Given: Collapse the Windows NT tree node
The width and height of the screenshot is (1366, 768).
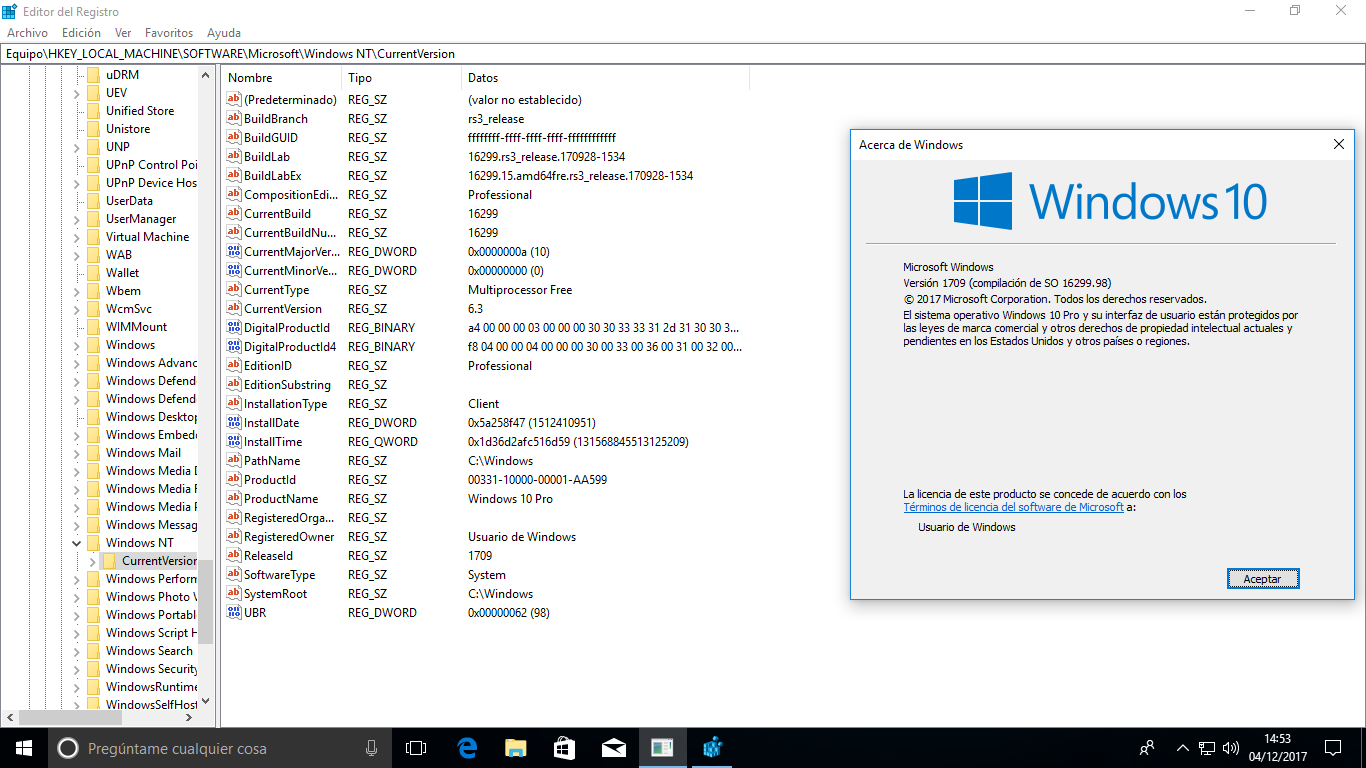Looking at the screenshot, I should [77, 543].
